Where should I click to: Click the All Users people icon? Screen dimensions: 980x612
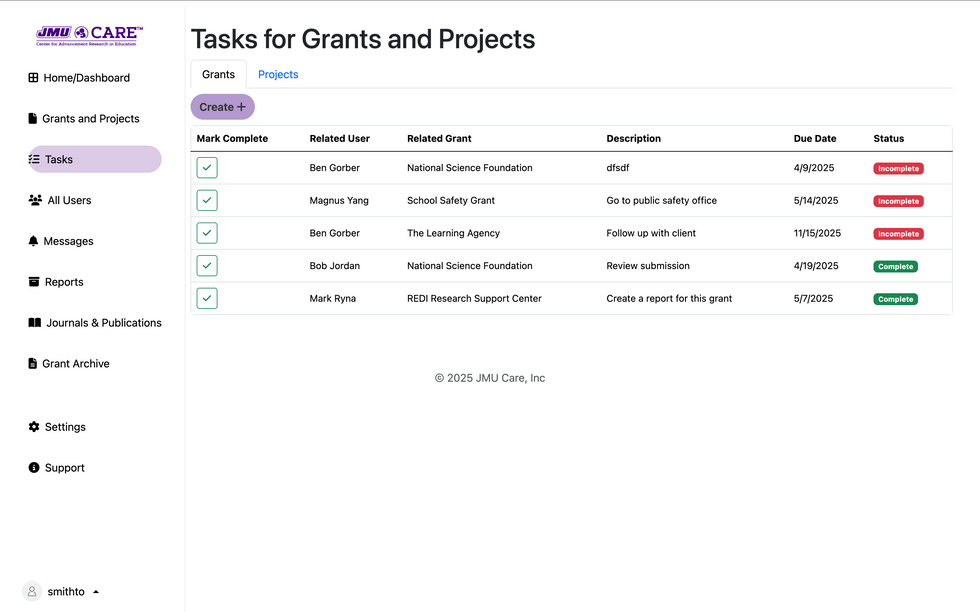[35, 200]
